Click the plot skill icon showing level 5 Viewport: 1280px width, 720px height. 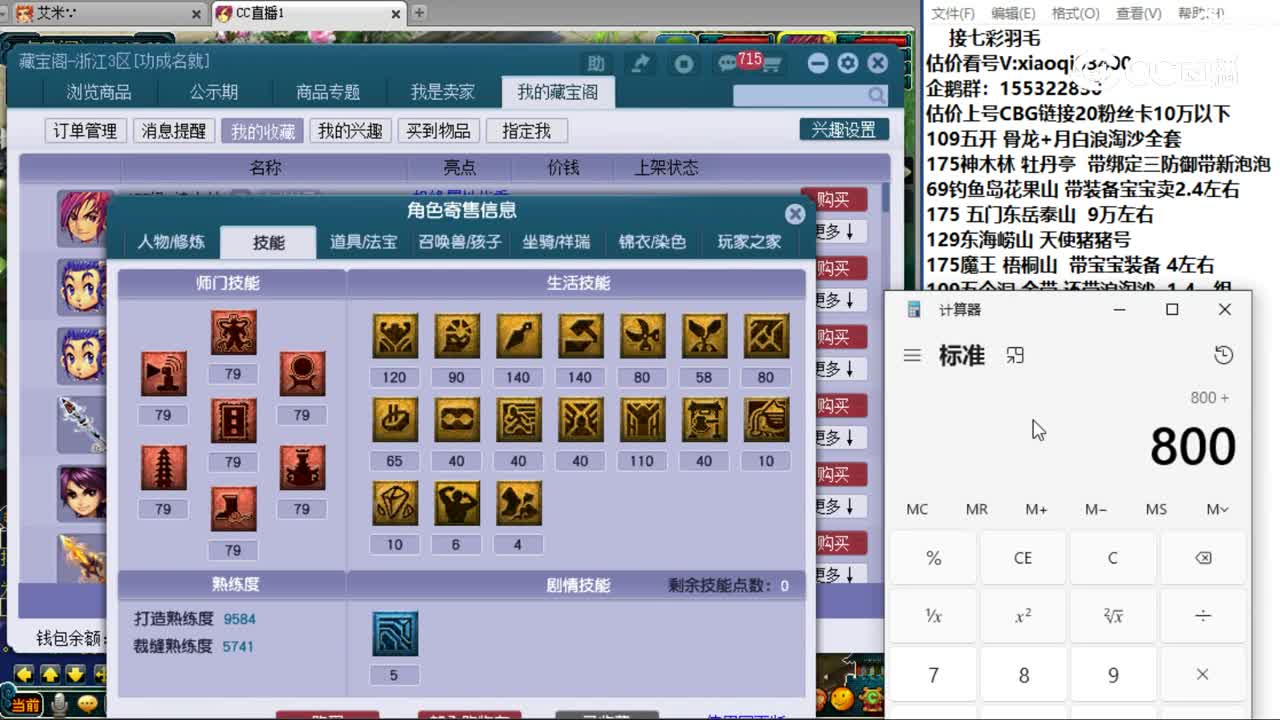click(x=394, y=633)
